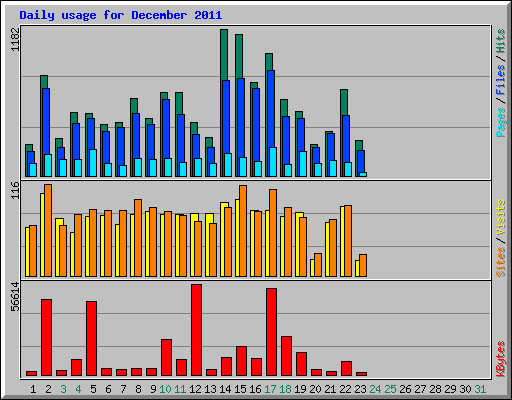Select day label "5" on the x-axis
This screenshot has height=400, width=512.
point(93,389)
